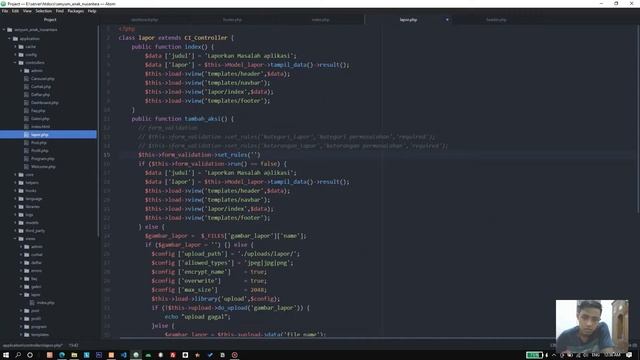Expand the models folder
The width and height of the screenshot is (640, 360).
tap(16, 222)
